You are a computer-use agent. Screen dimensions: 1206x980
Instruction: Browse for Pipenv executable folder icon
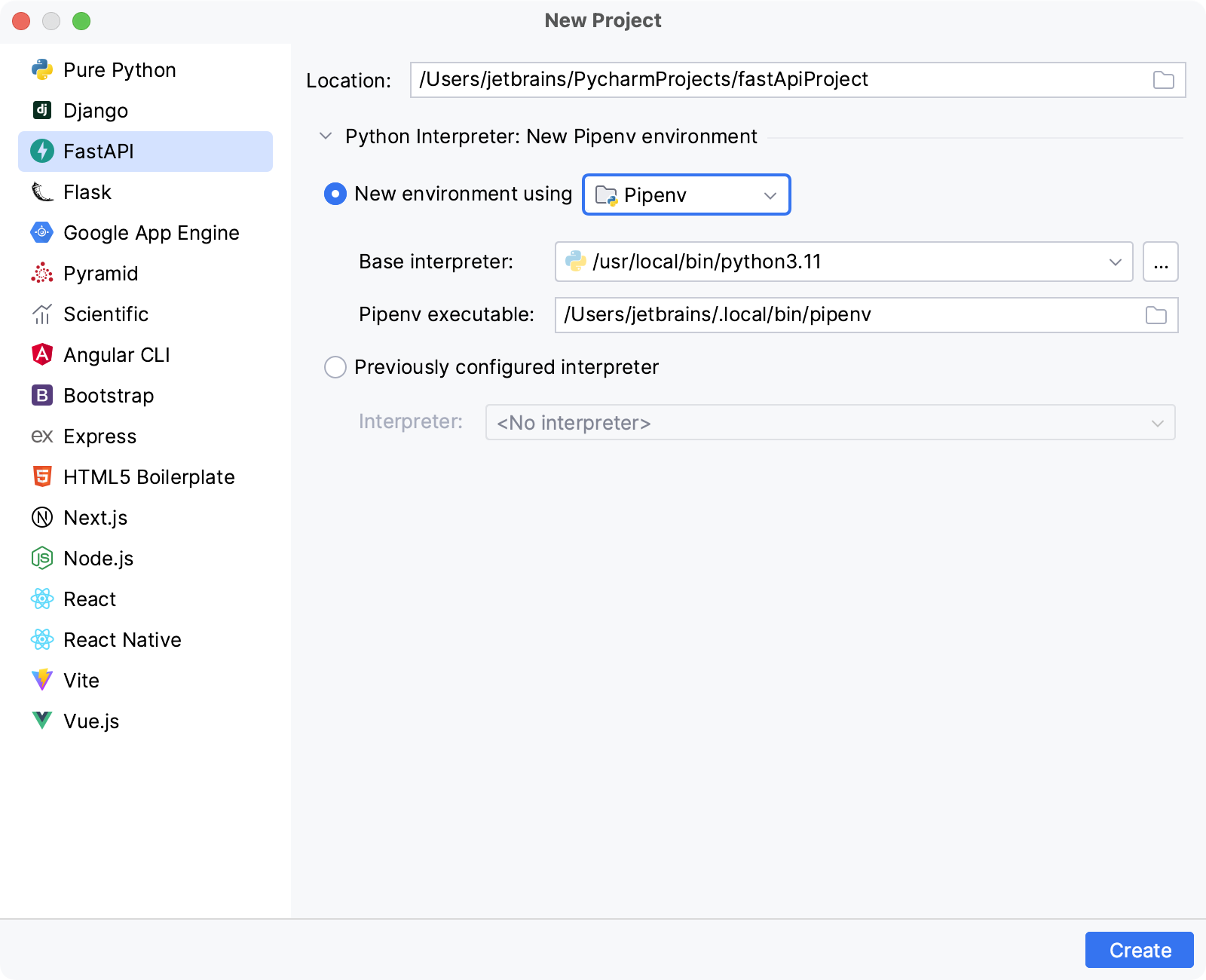point(1156,315)
